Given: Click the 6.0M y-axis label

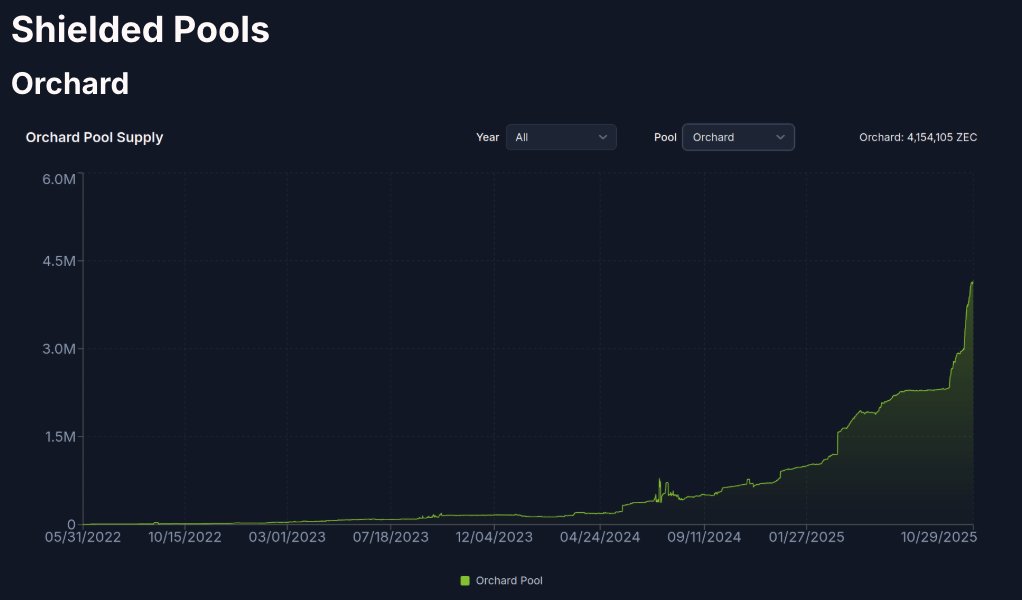Looking at the screenshot, I should pyautogui.click(x=59, y=179).
